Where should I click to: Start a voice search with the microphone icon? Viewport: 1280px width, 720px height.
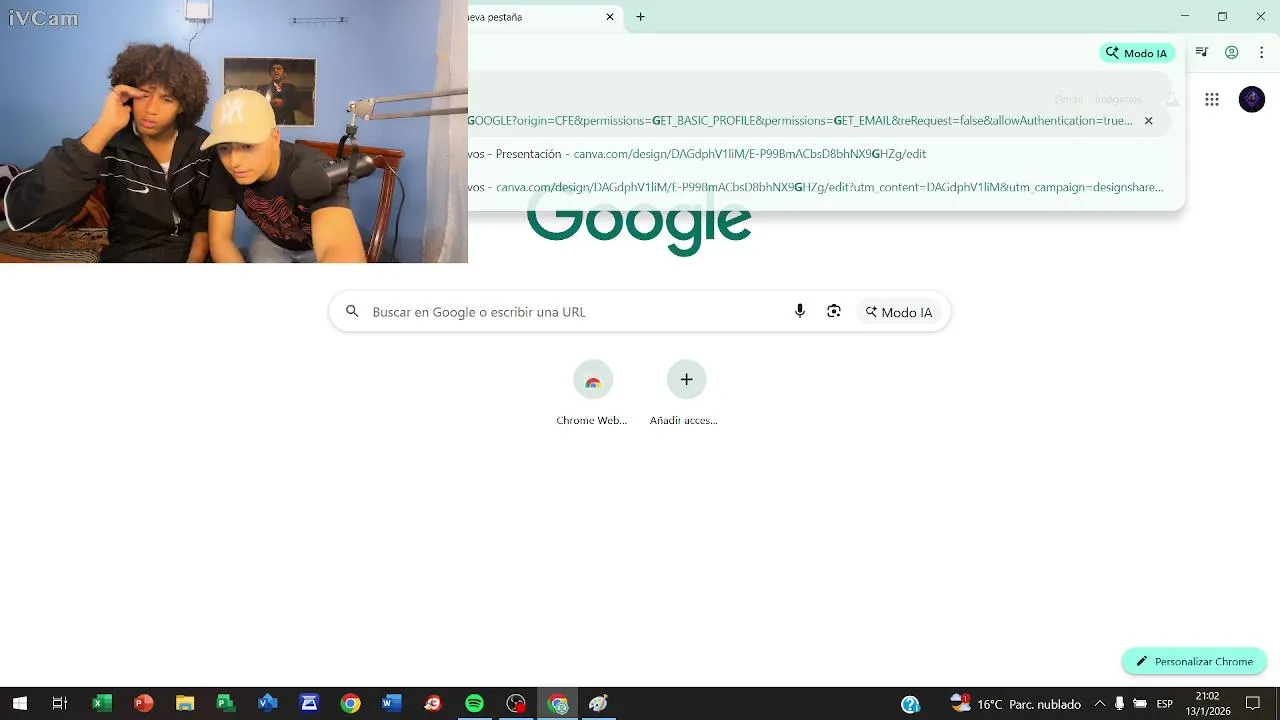(799, 311)
